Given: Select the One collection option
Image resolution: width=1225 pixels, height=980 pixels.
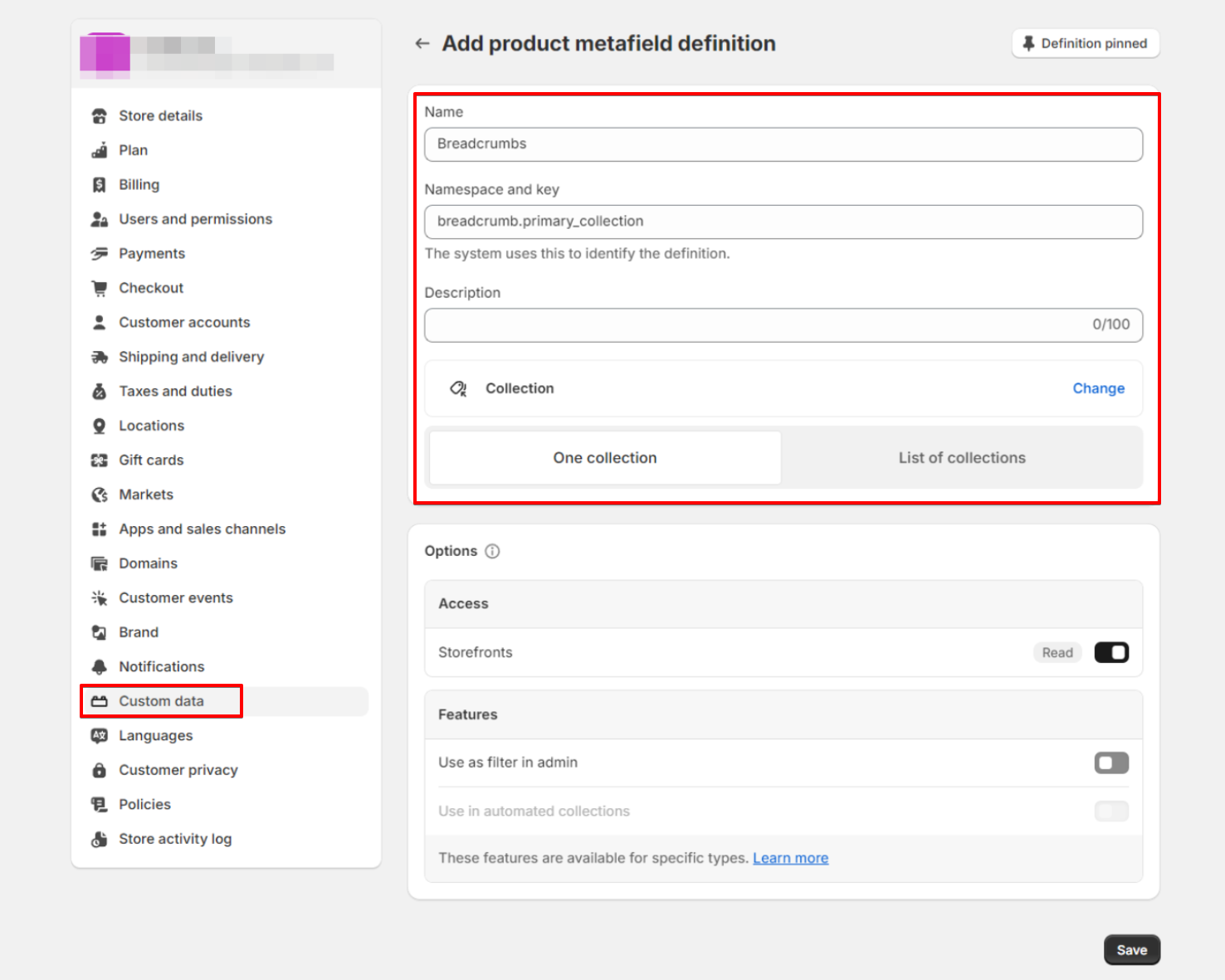Looking at the screenshot, I should pyautogui.click(x=605, y=458).
